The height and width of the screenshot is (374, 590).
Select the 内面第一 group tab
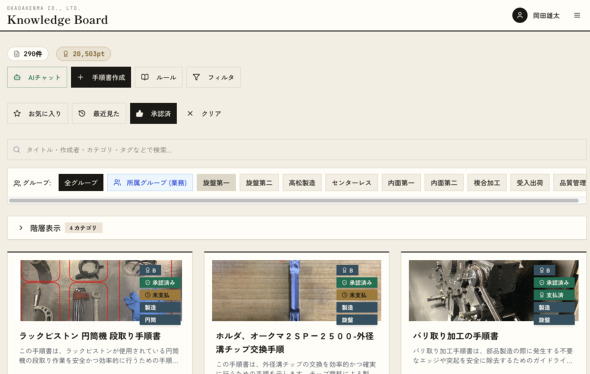(x=401, y=182)
